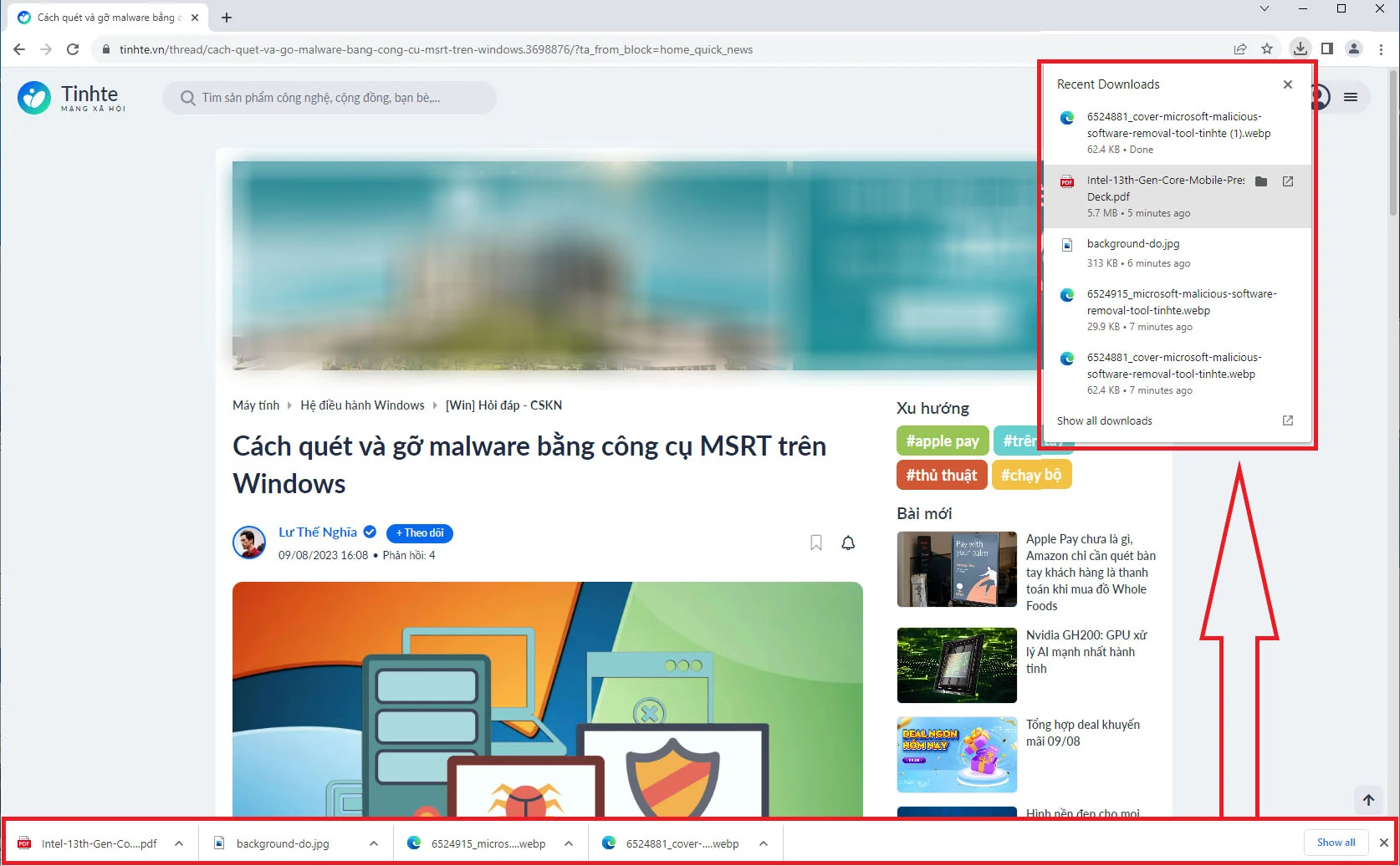Screen dimensions: 1400x866
Task: Reload the current page
Action: point(73,49)
